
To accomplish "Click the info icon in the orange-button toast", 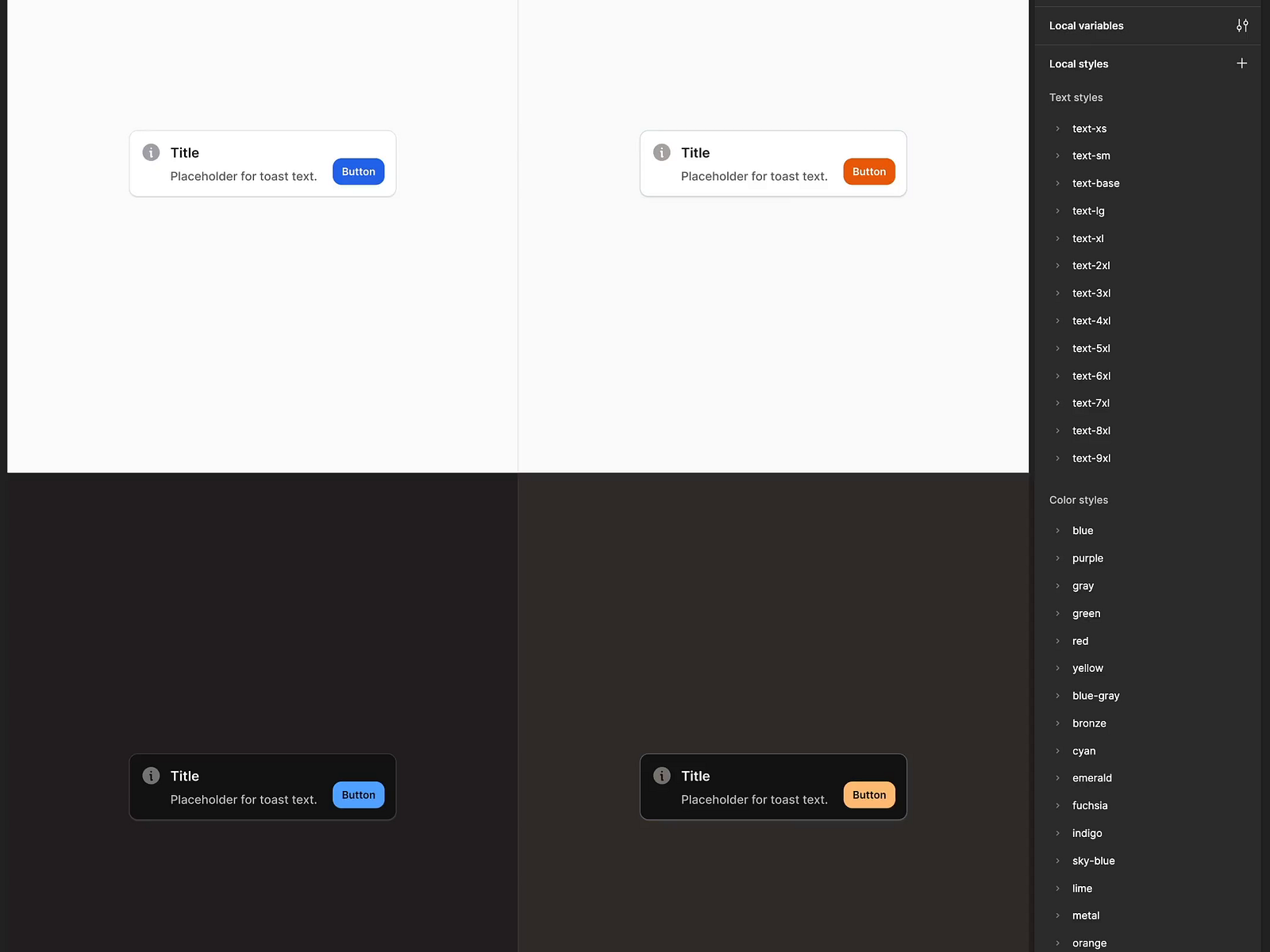I will (660, 152).
